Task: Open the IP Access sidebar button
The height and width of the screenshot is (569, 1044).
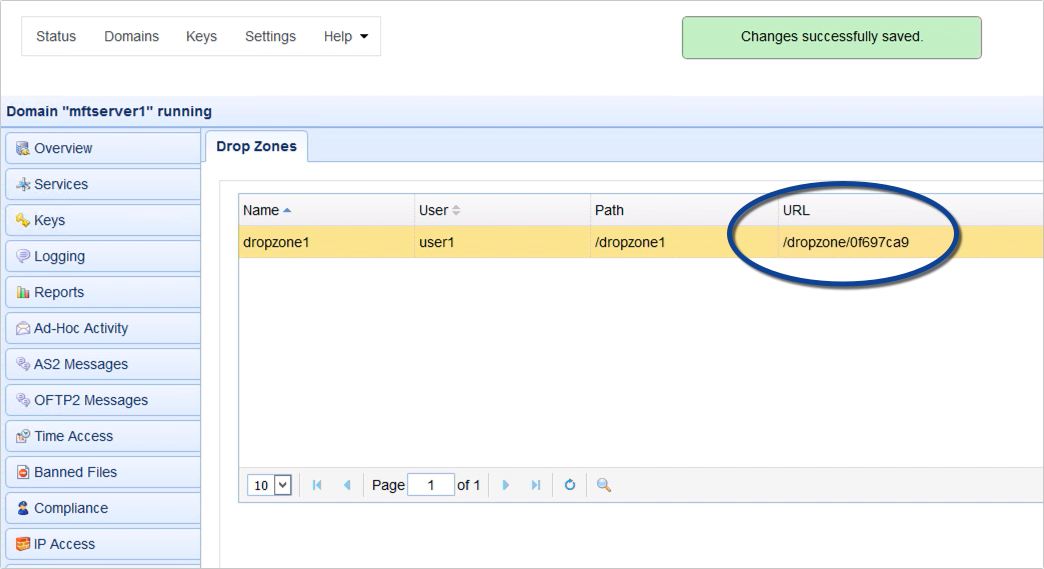Action: [x=102, y=544]
